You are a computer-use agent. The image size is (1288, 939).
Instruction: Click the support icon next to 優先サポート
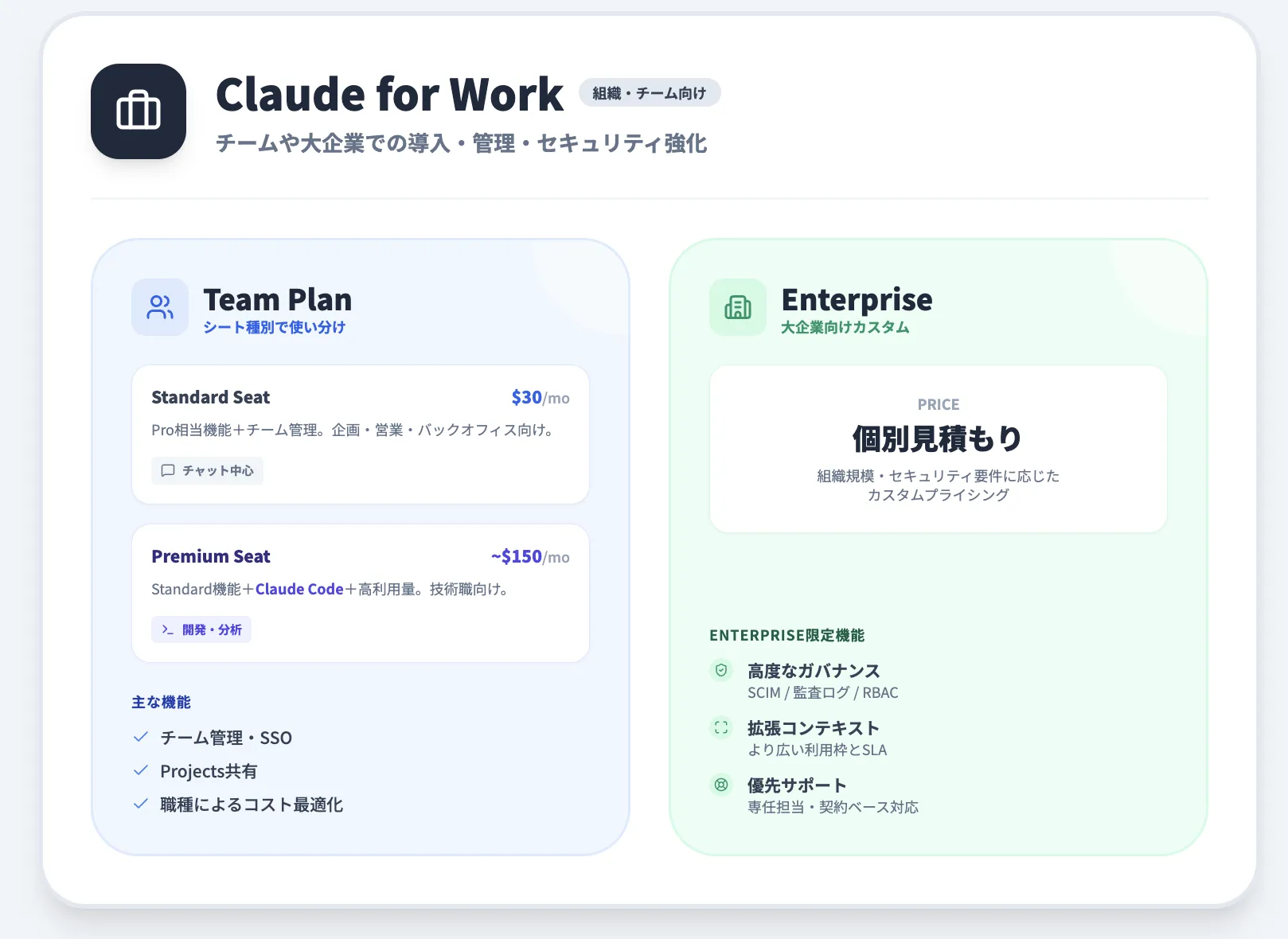[721, 785]
